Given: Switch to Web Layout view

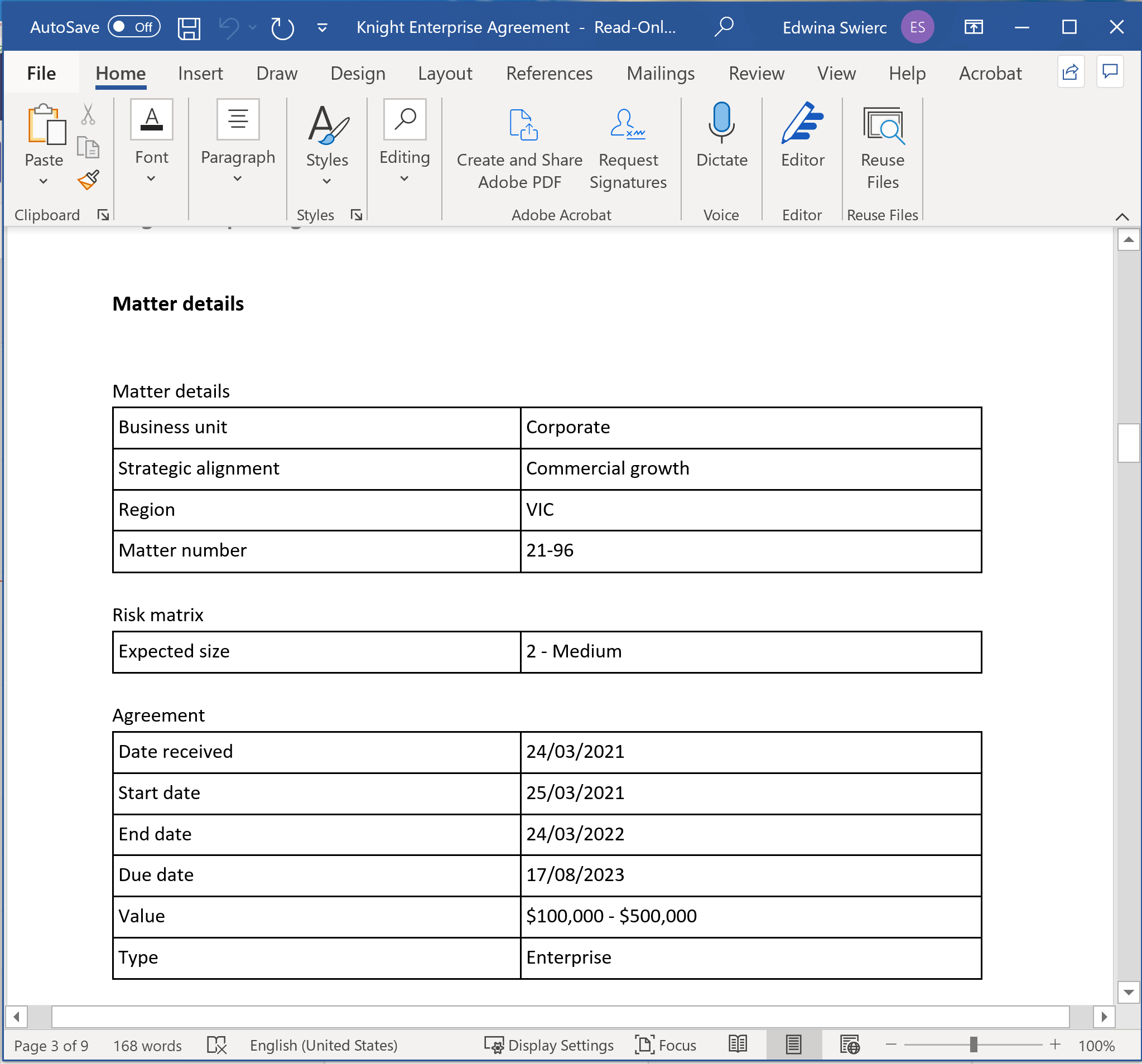Looking at the screenshot, I should coord(849,1044).
